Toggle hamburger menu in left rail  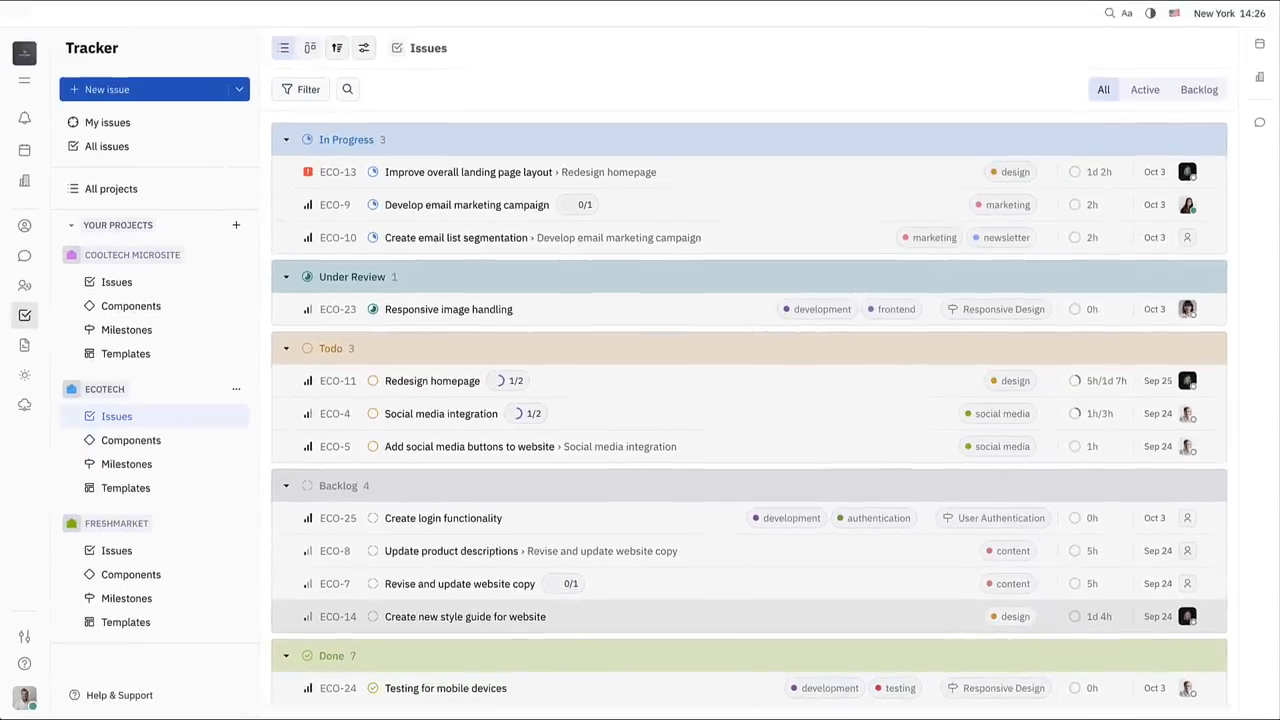point(25,80)
